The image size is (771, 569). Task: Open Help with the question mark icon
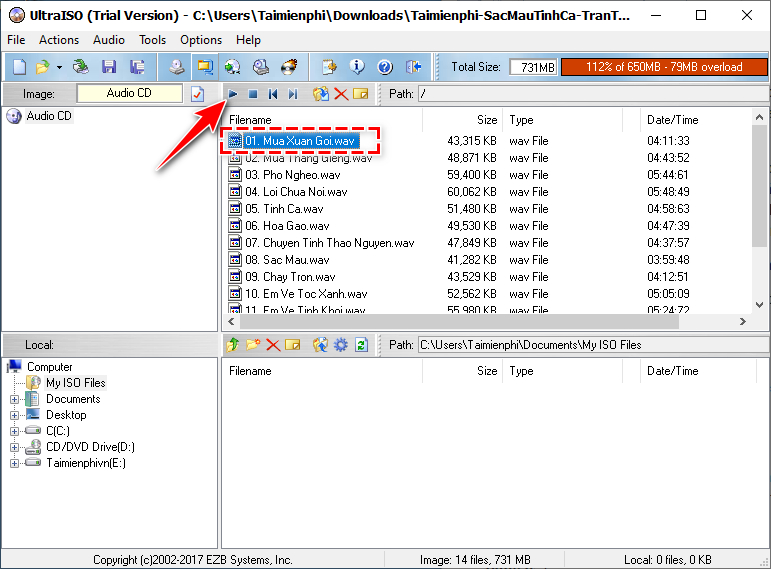385,67
